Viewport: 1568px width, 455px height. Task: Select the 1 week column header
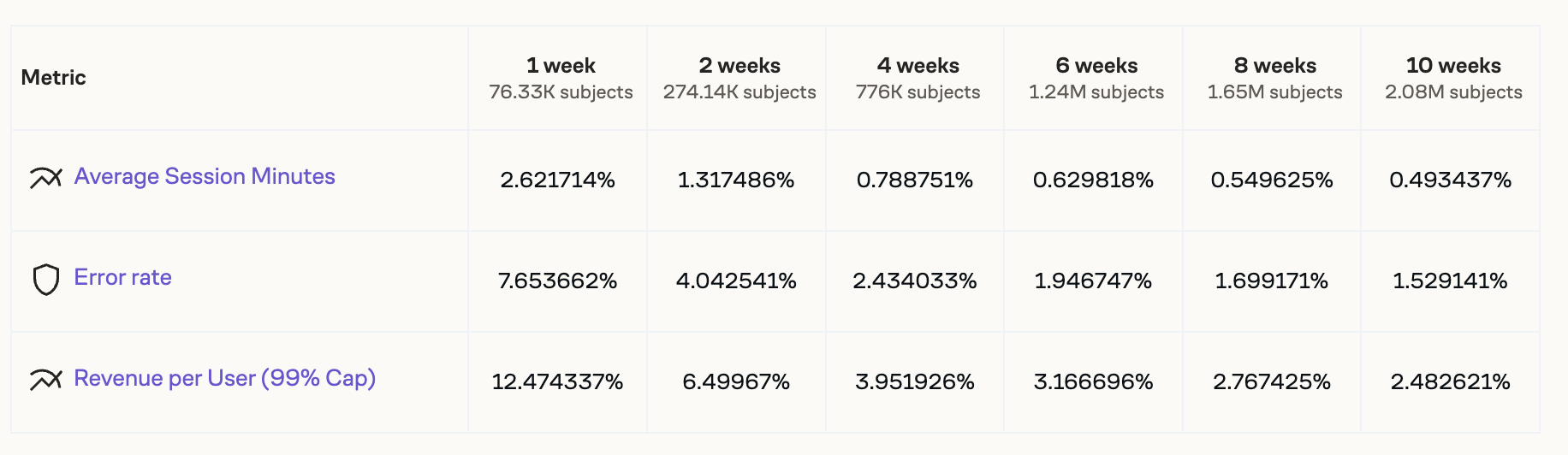click(561, 66)
